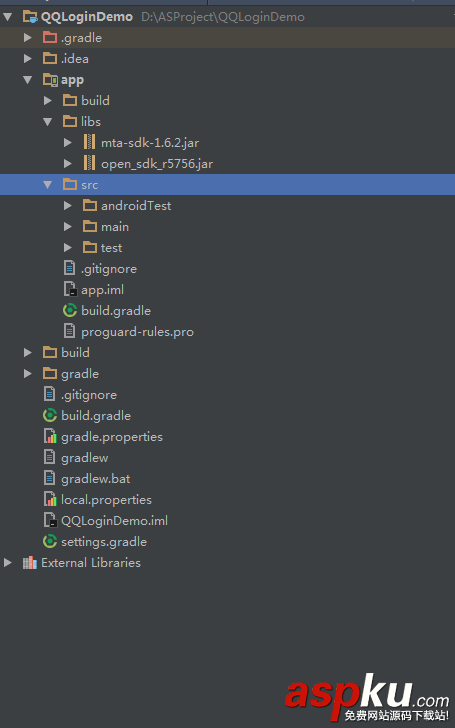The width and height of the screenshot is (455, 728).
Task: Click the local.properties file icon
Action: coord(50,500)
